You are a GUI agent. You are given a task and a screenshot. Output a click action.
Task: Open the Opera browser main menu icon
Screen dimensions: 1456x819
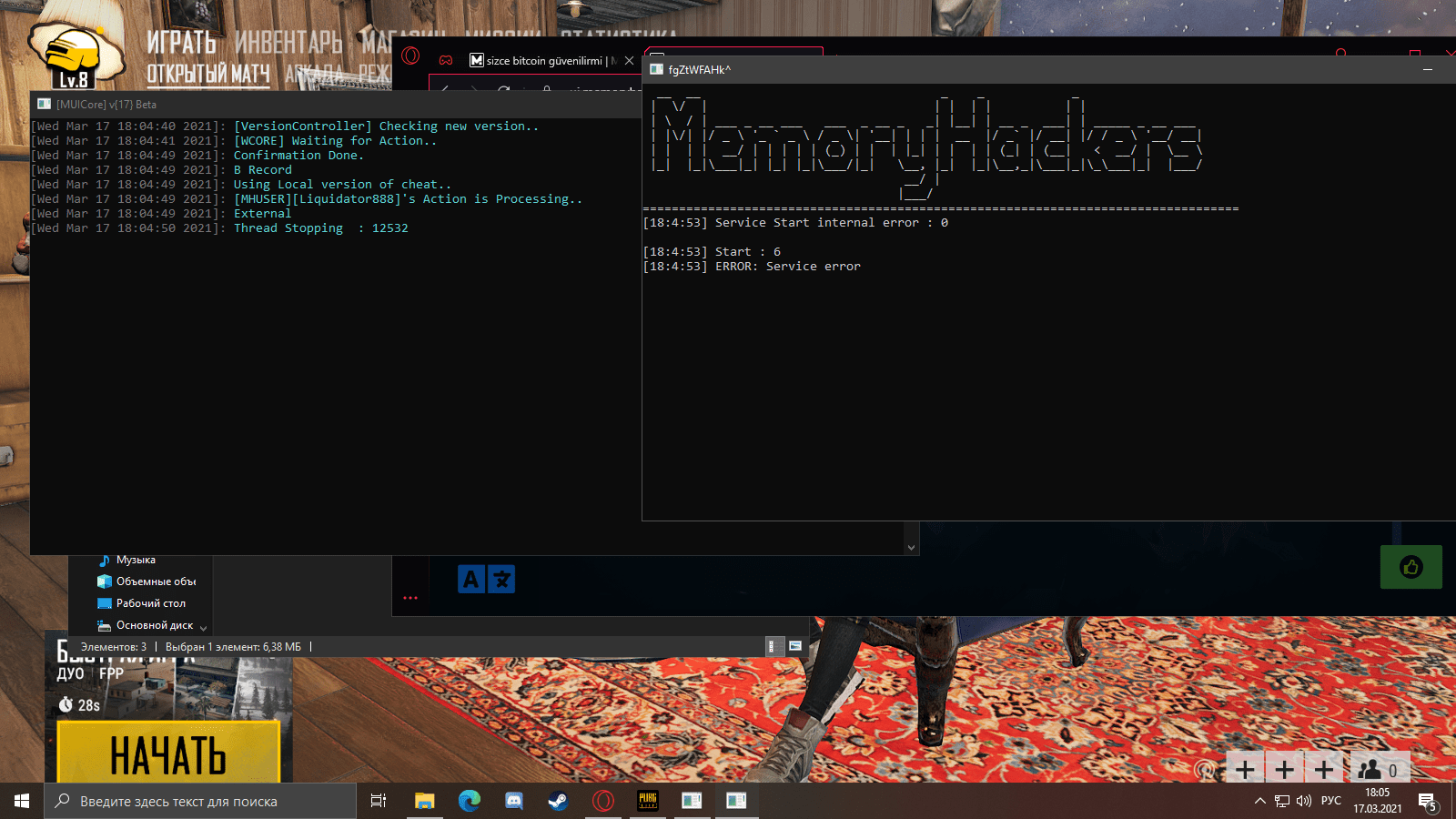click(410, 56)
